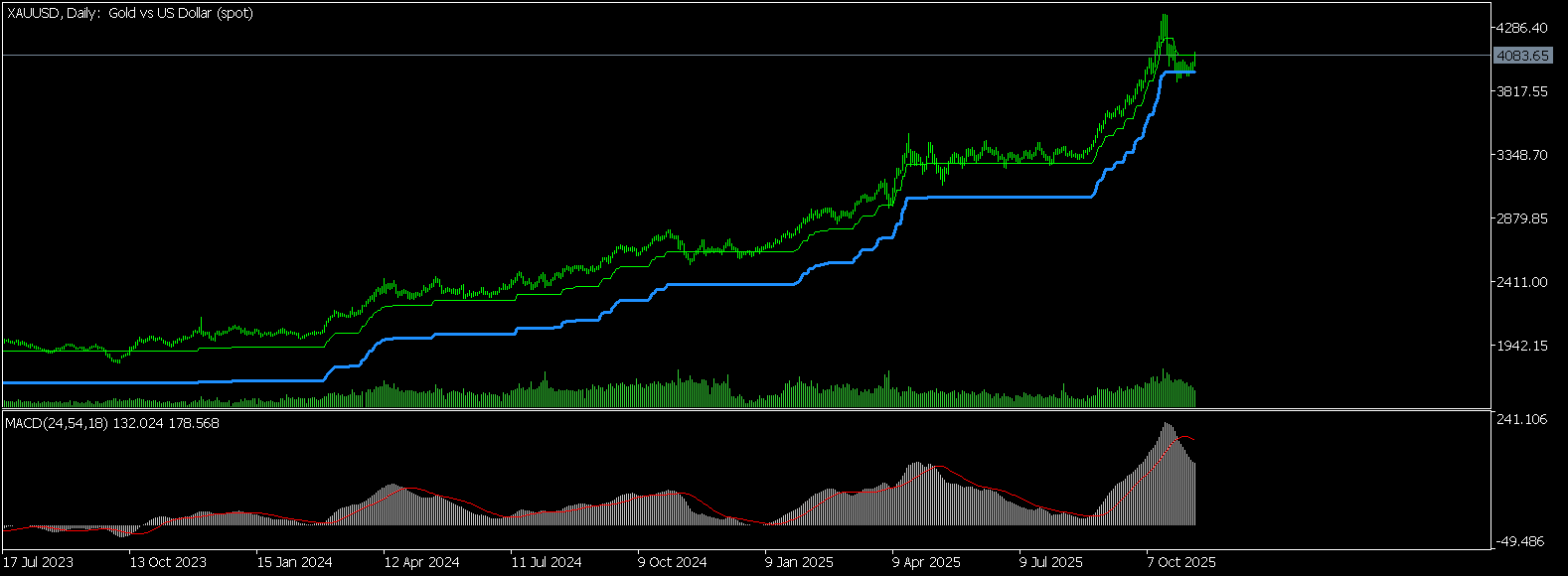Select the 11 Jul 2024 time axis label
Image resolution: width=1568 pixels, height=576 pixels.
[x=549, y=562]
